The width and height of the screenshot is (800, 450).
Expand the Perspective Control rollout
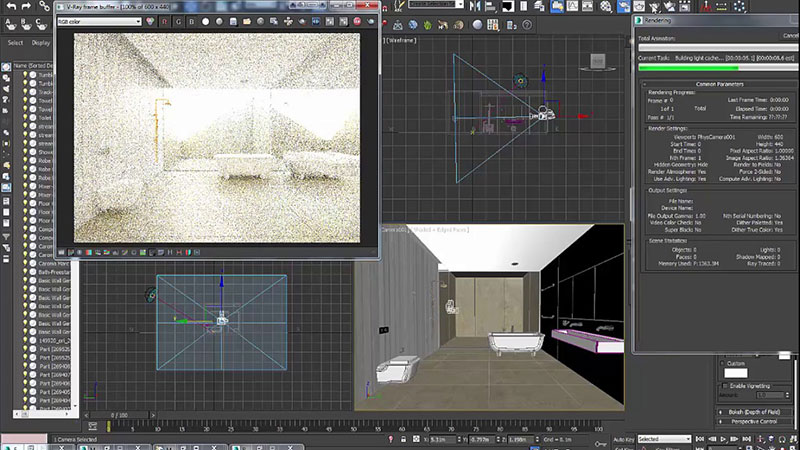click(x=755, y=421)
